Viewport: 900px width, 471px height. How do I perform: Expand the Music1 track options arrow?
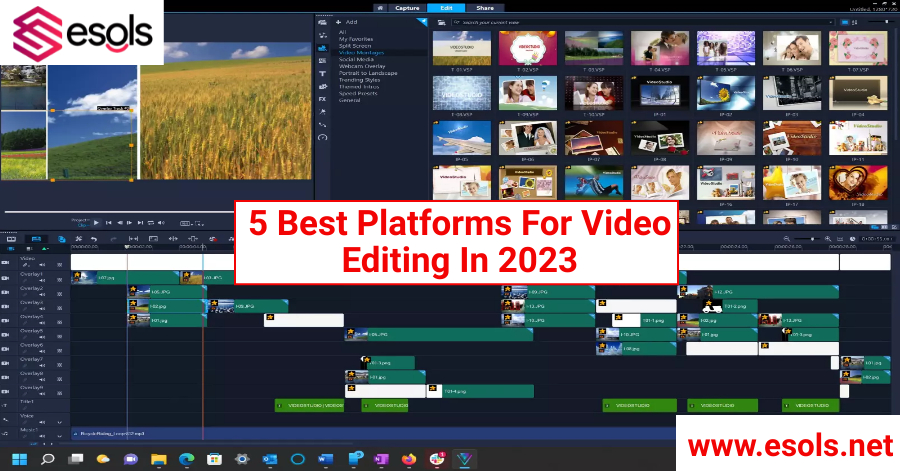click(x=59, y=436)
